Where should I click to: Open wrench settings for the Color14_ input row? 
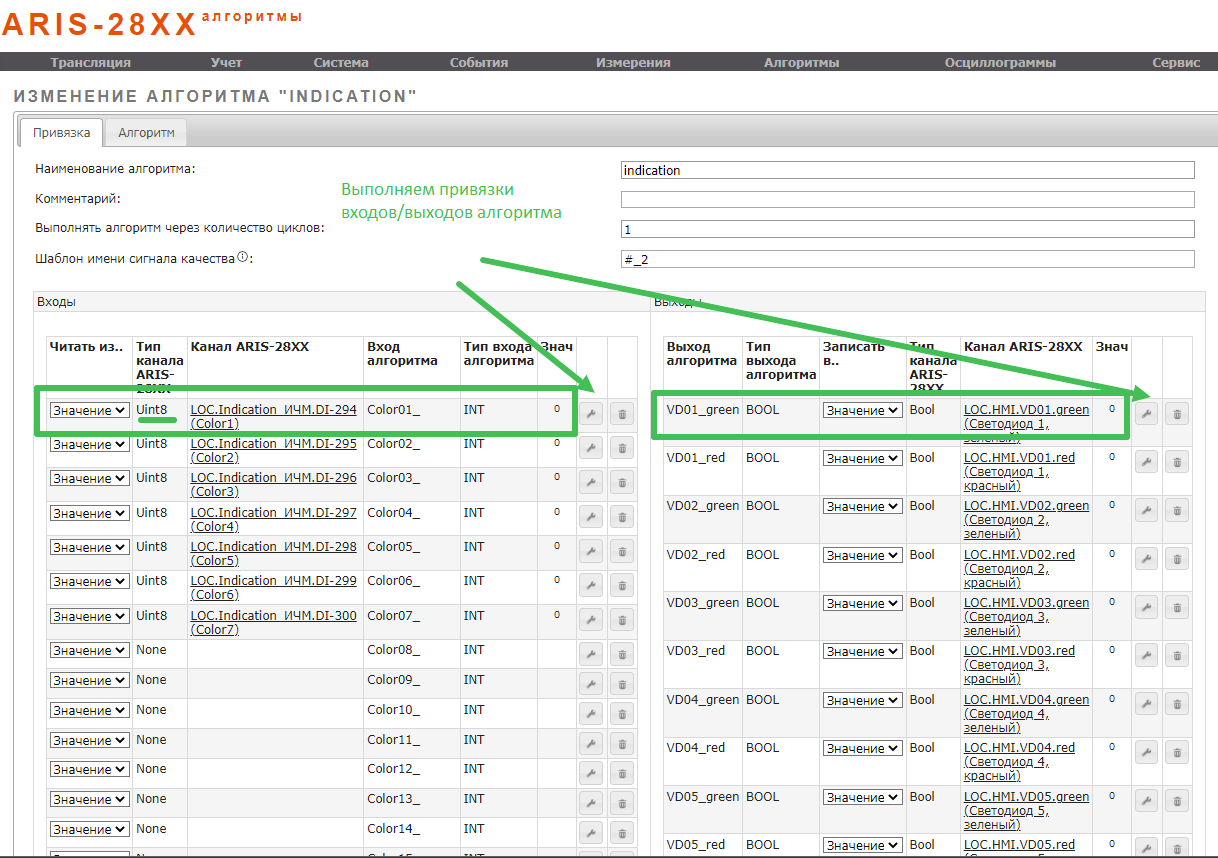coord(591,833)
